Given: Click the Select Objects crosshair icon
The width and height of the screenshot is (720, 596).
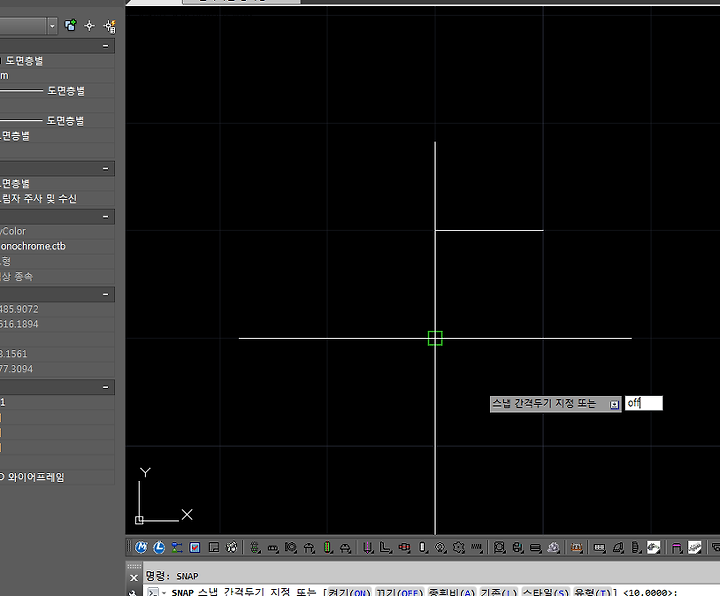Looking at the screenshot, I should (90, 26).
